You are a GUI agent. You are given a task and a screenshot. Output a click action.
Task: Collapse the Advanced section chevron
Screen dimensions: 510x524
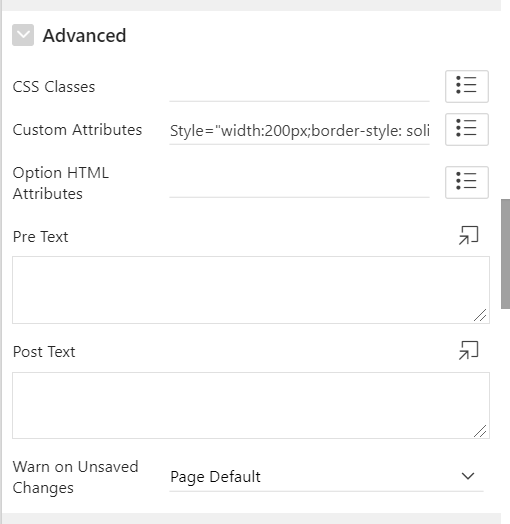coord(23,35)
